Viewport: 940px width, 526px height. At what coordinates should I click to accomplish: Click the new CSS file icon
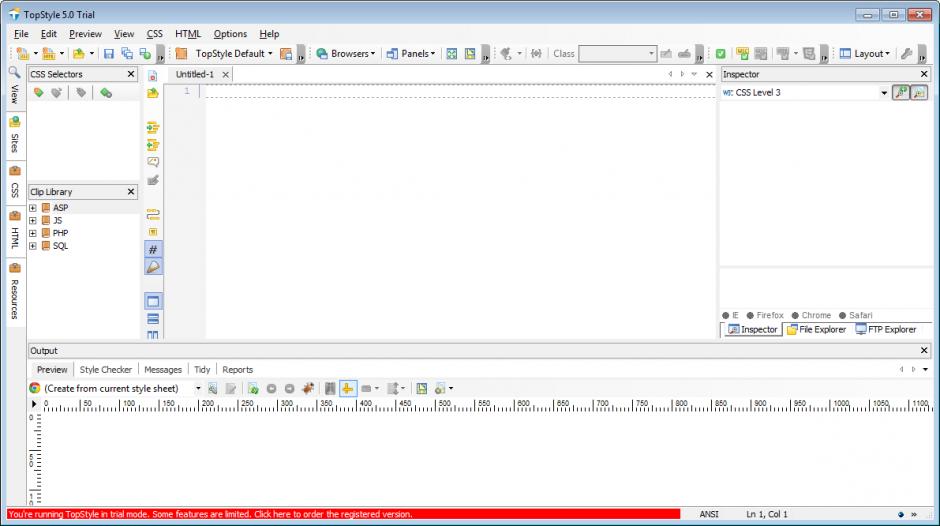[22, 54]
